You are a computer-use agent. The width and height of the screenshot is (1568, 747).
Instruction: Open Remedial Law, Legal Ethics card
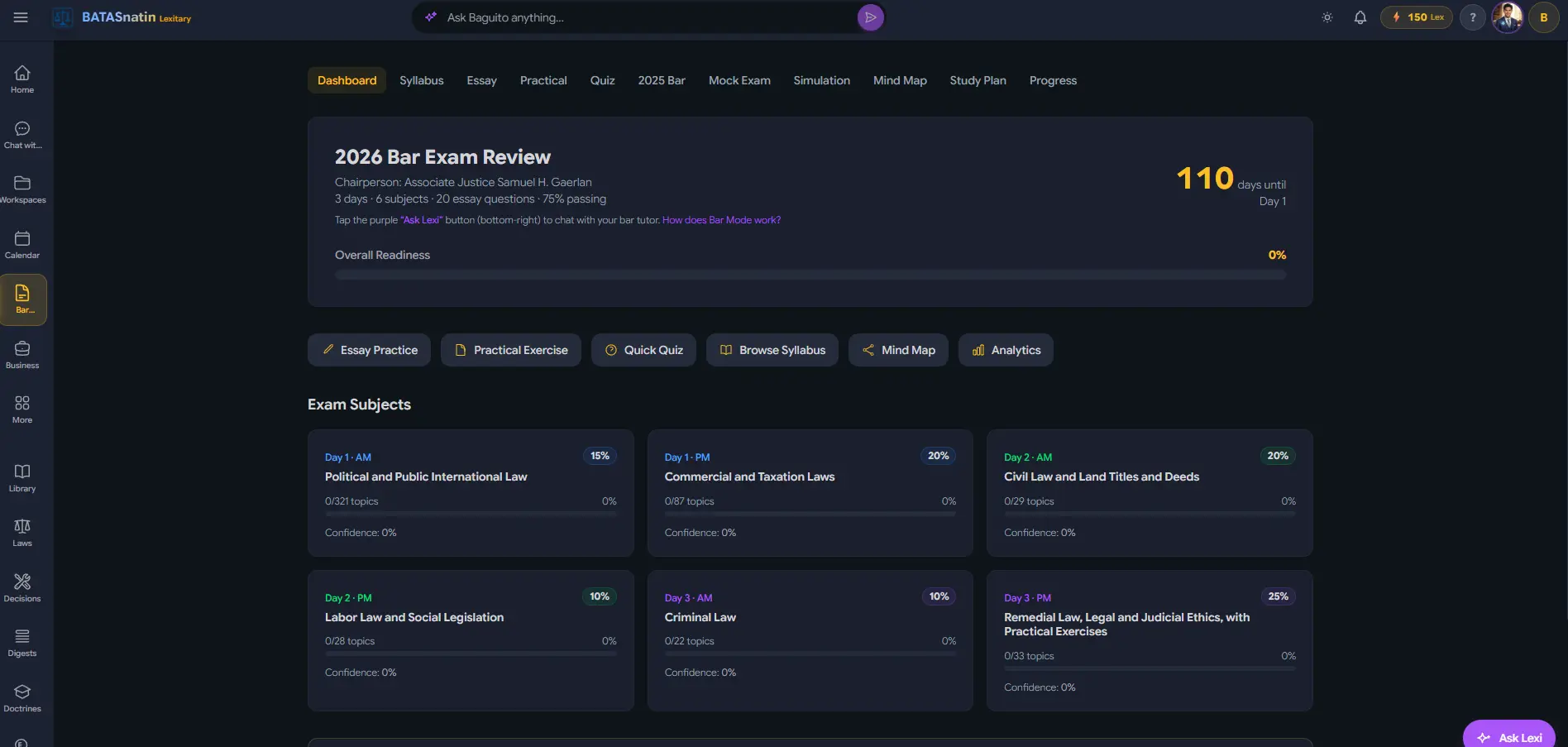(x=1150, y=640)
